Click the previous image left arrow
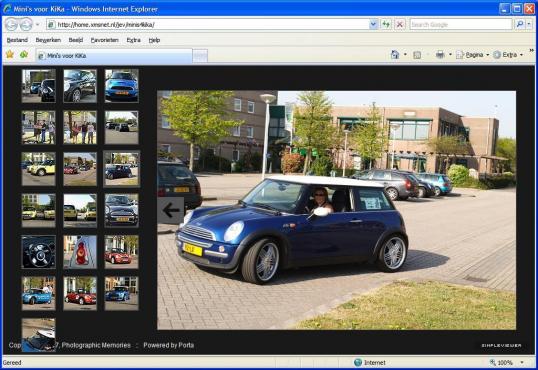 tap(171, 210)
